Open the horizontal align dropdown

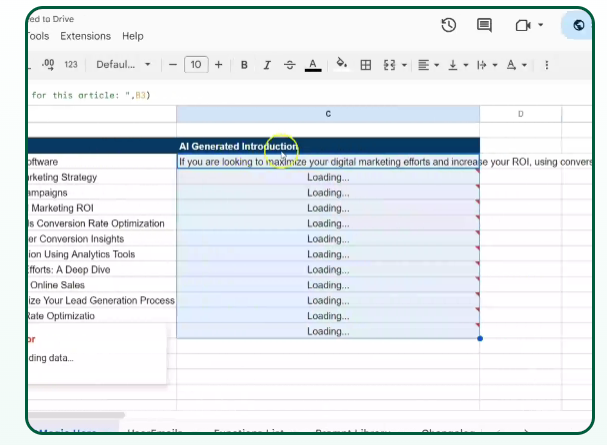coord(427,65)
